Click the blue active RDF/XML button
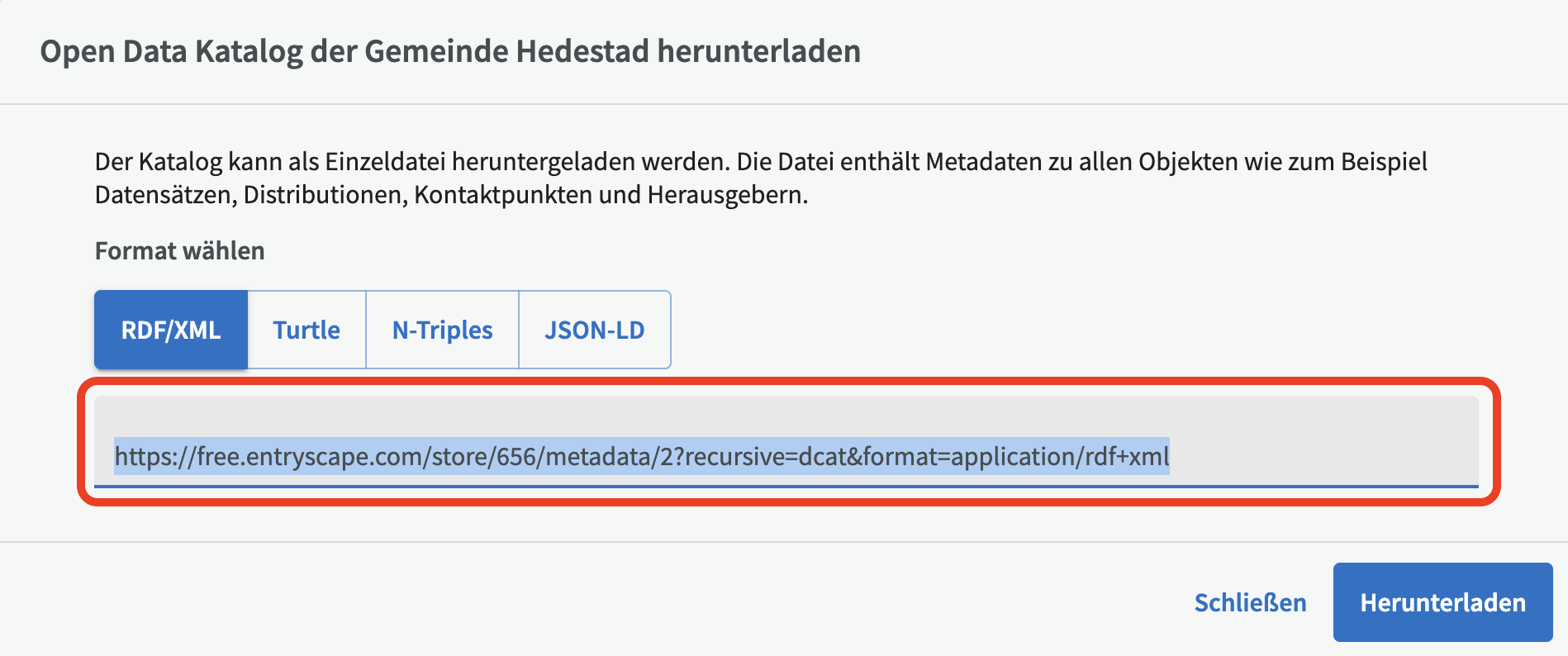The width and height of the screenshot is (1568, 656). click(x=171, y=330)
